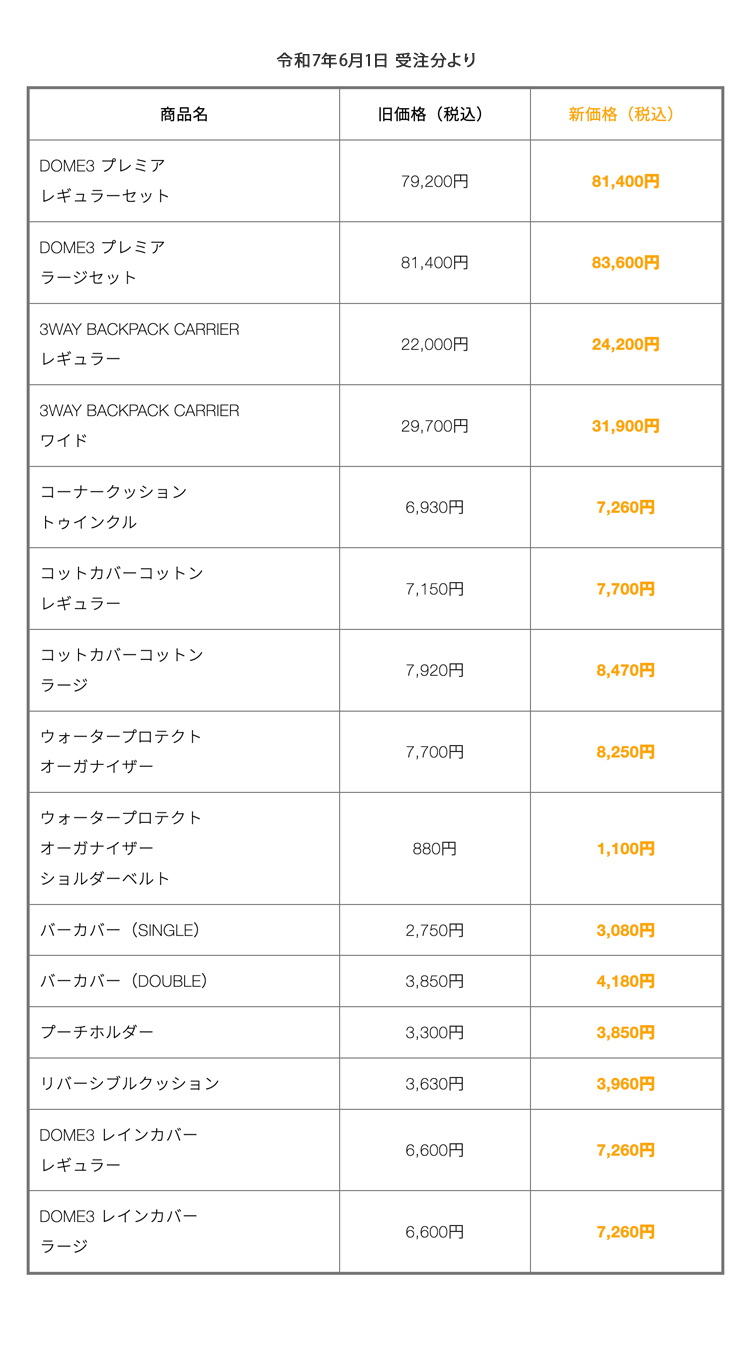750x1348 pixels.
Task: Select the new price 83,600円
Action: click(625, 263)
